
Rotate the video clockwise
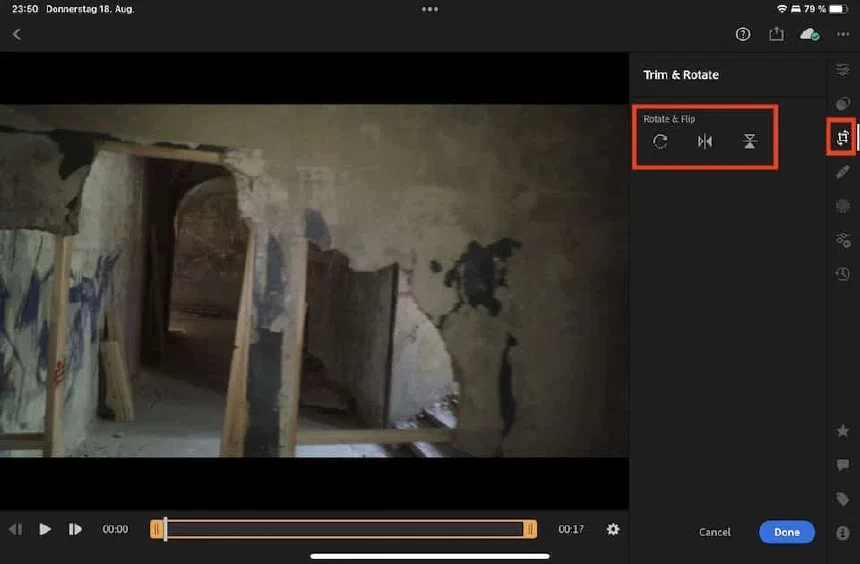660,142
